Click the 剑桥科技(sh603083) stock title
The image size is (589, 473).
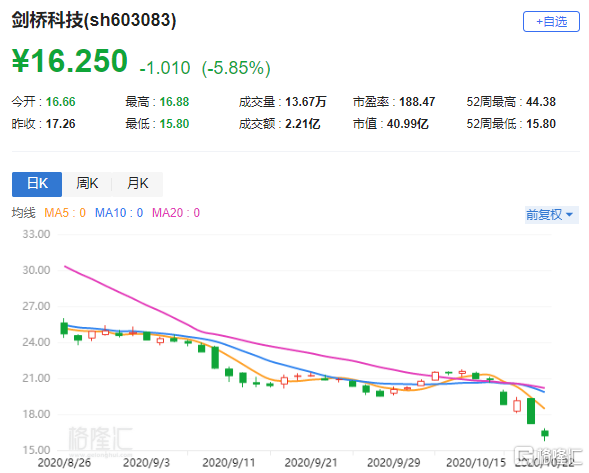(94, 20)
